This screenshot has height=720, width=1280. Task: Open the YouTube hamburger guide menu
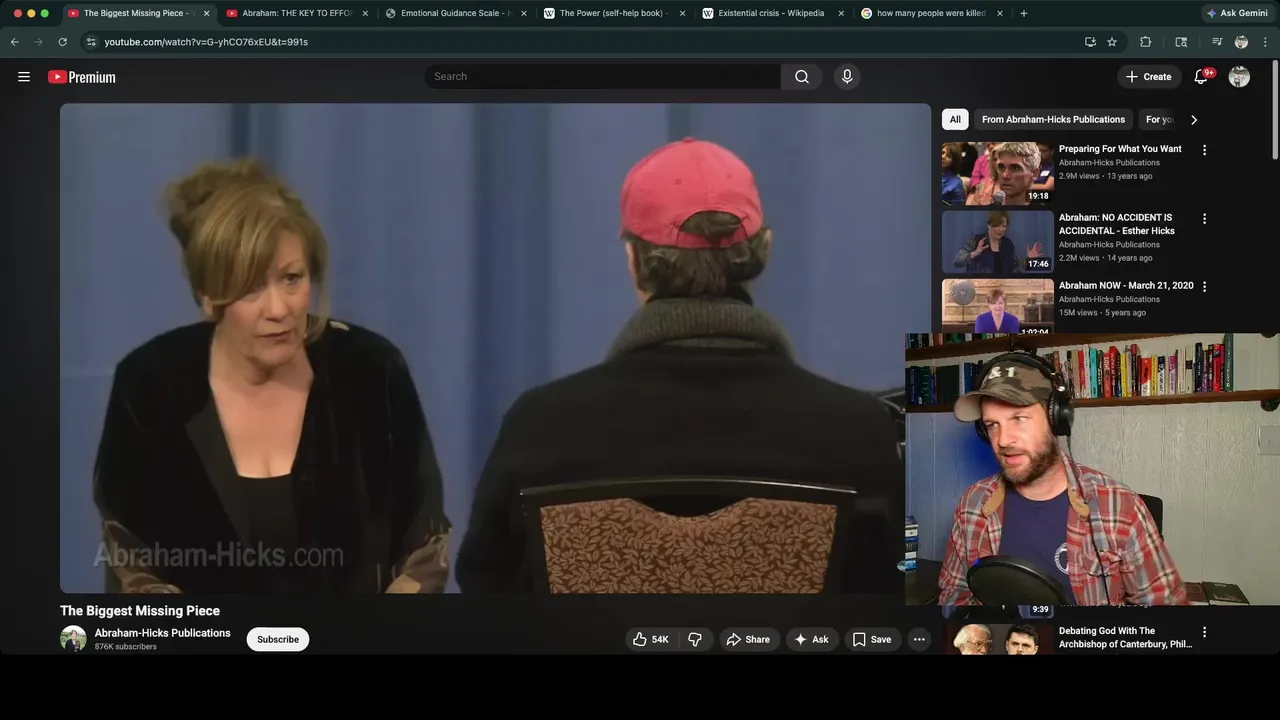click(x=24, y=77)
